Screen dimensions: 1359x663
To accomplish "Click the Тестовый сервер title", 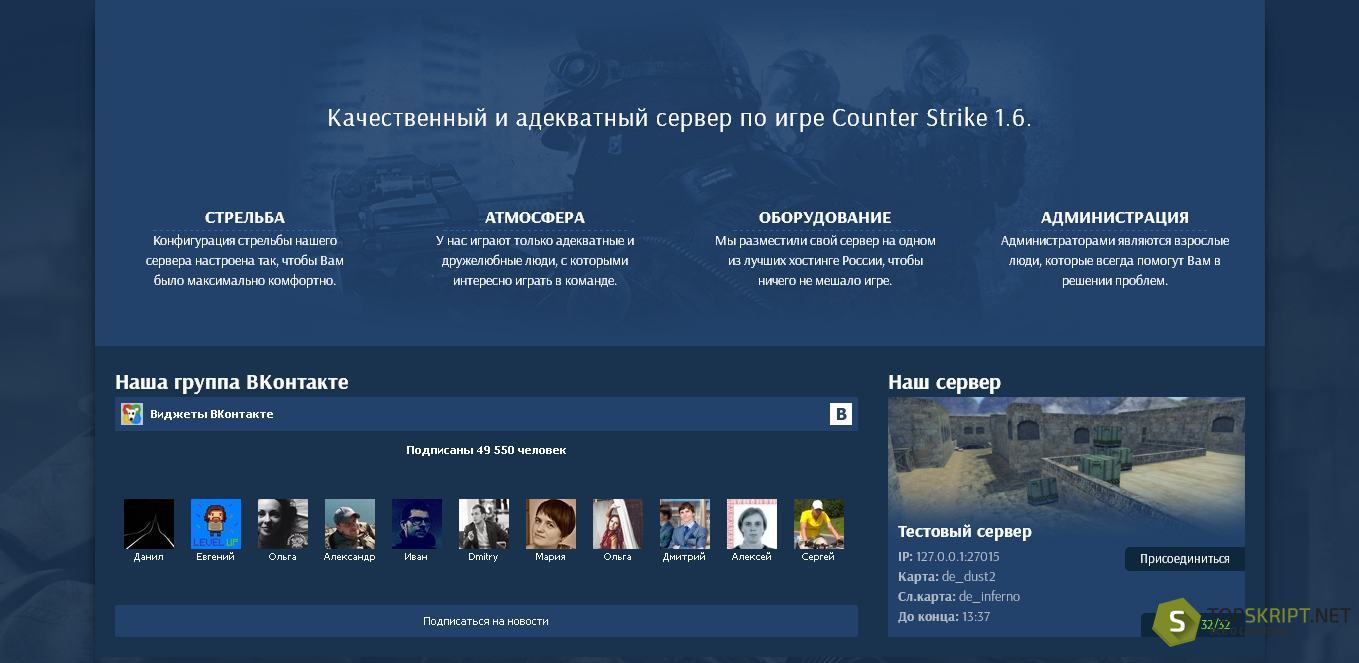I will (x=965, y=532).
